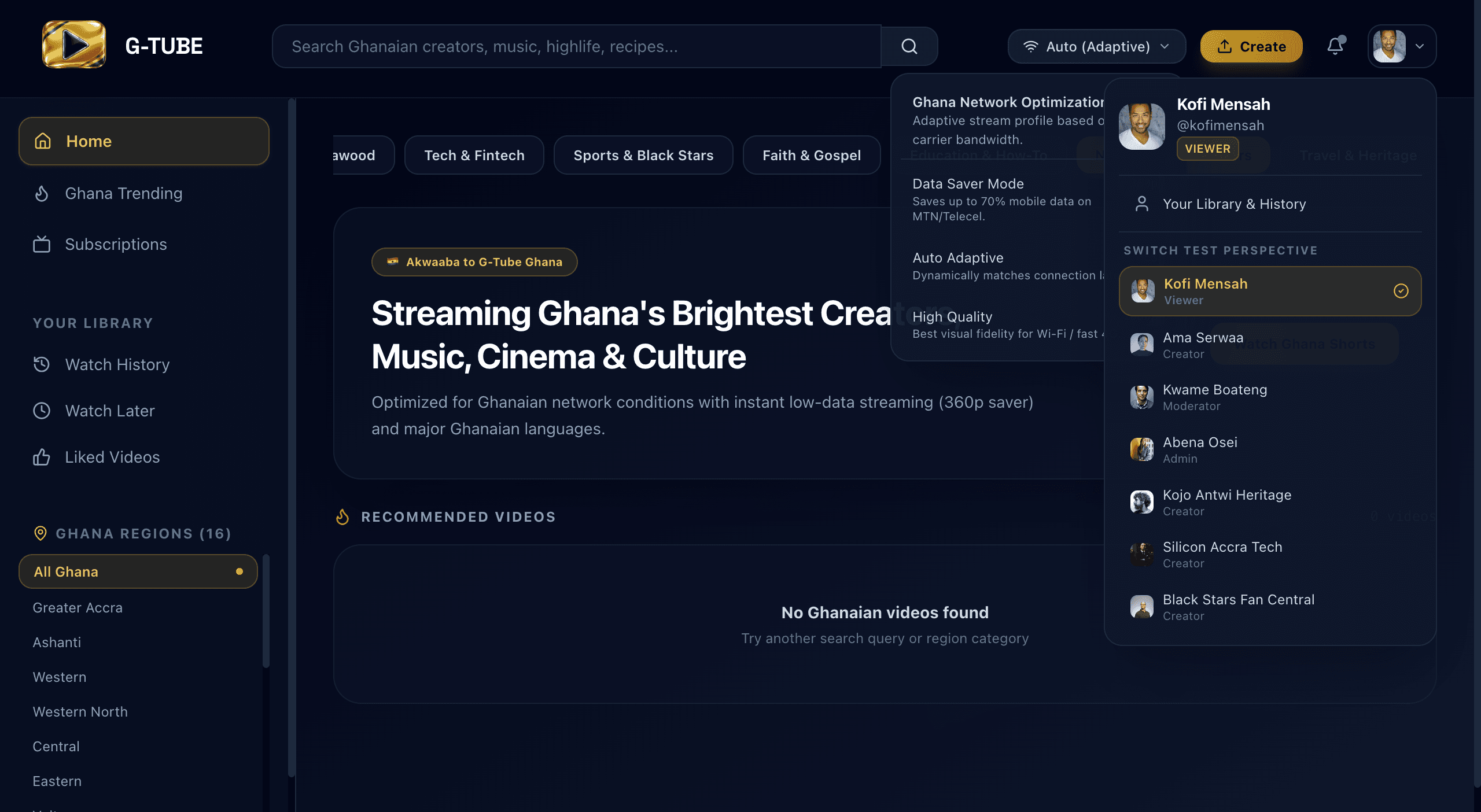Click the Liked Videos thumbs-up icon
Screen dimensions: 1481x812
pos(42,457)
